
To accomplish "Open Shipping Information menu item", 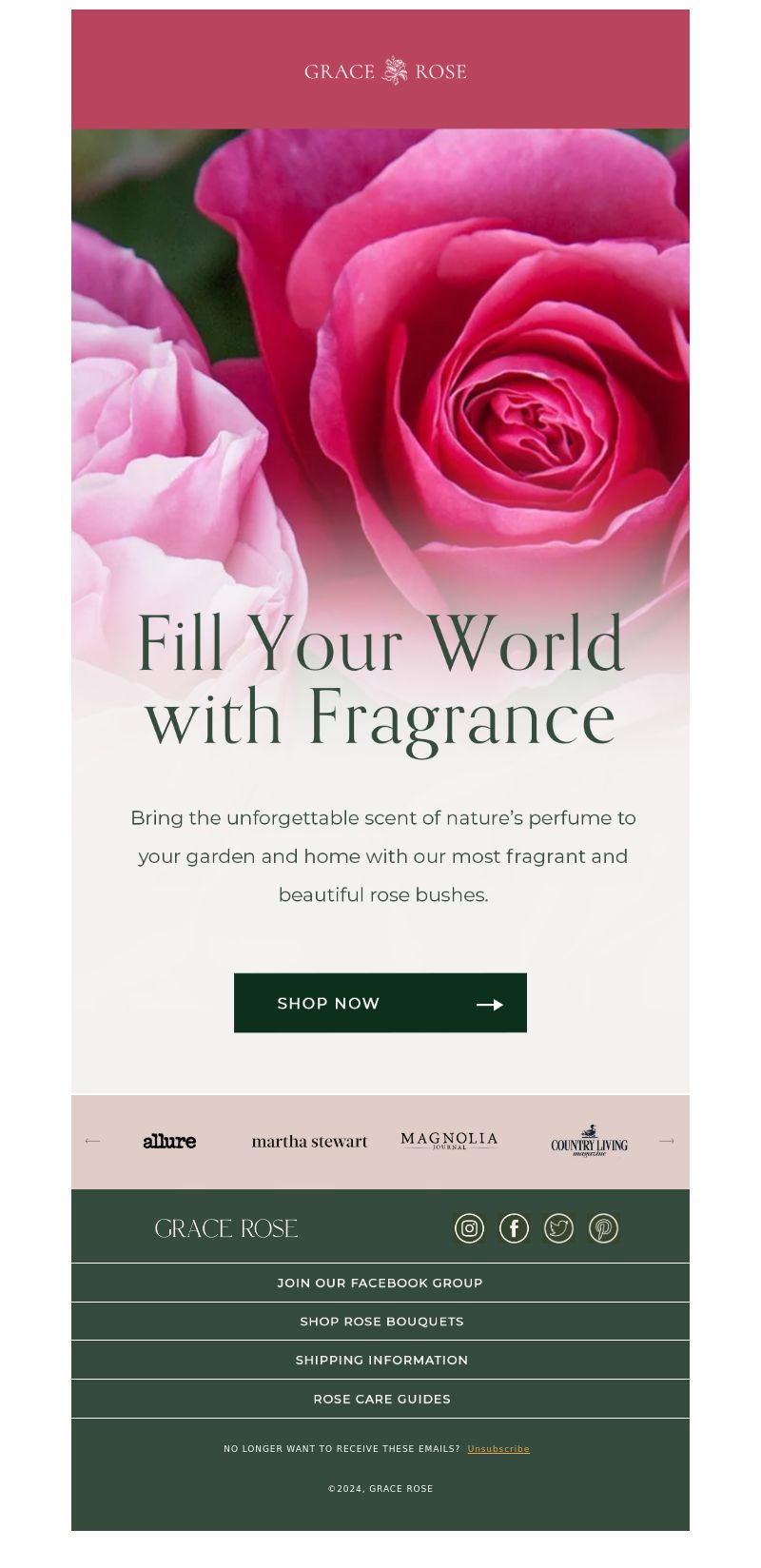I will click(380, 1361).
